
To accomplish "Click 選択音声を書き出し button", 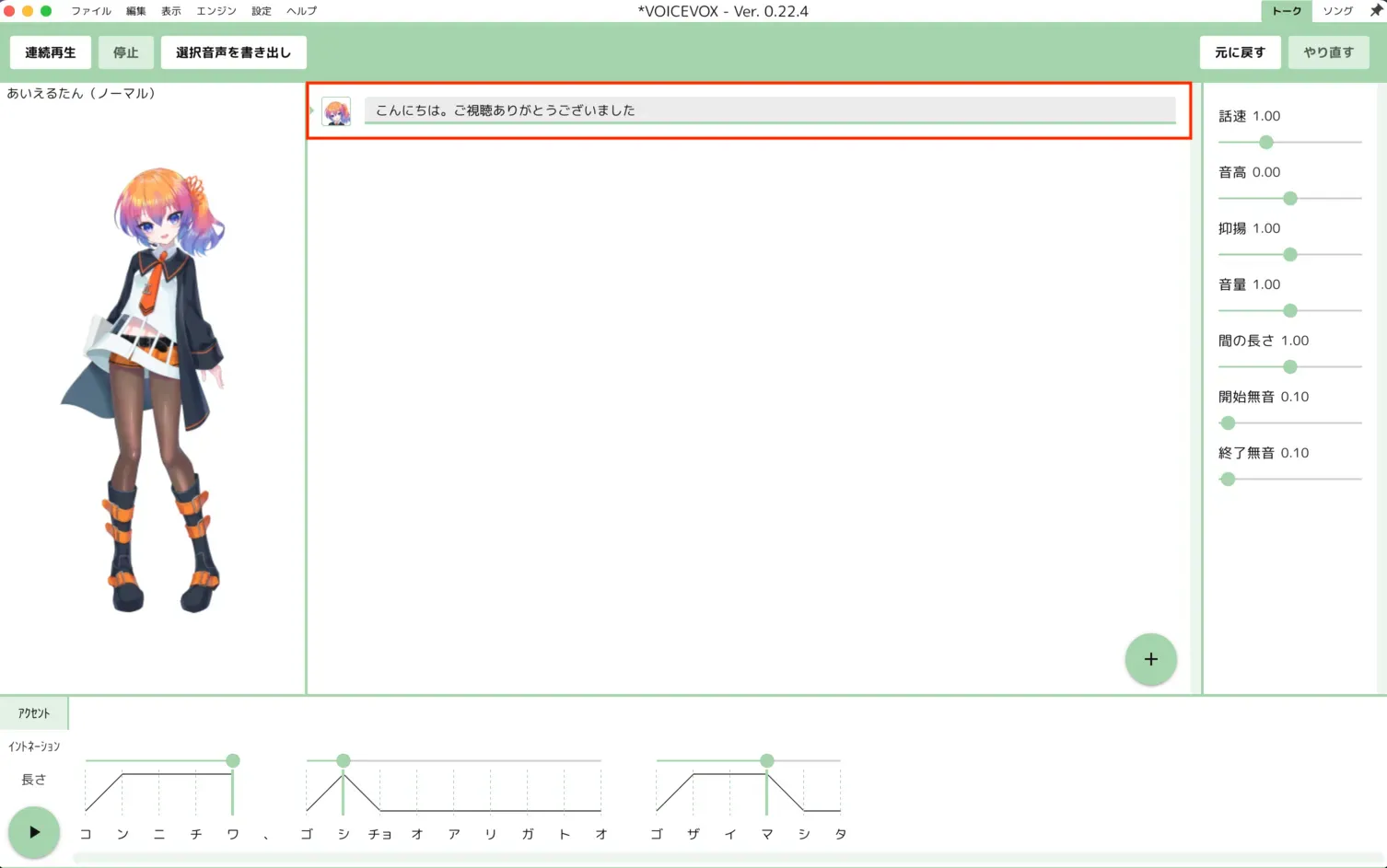I will (x=234, y=52).
